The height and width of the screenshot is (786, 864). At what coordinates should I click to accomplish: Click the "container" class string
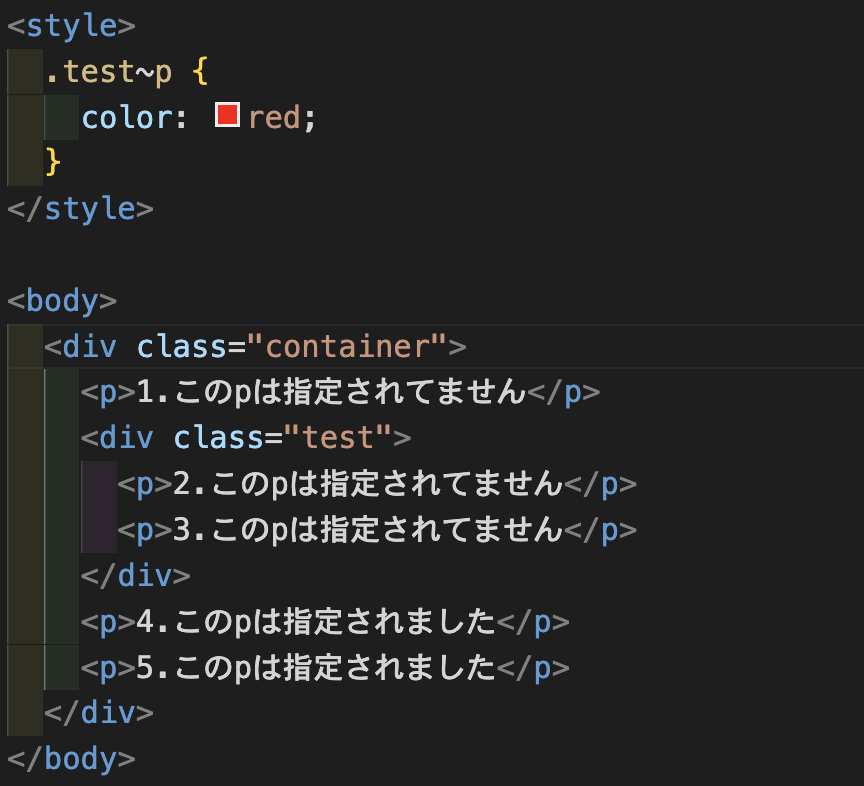point(346,347)
